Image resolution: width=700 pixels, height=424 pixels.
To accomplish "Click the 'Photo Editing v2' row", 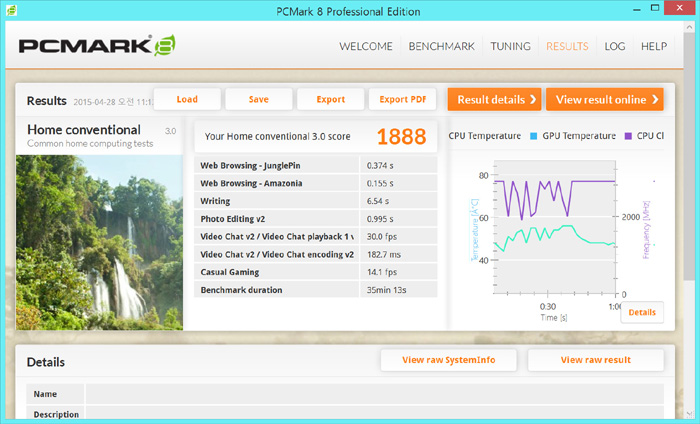I will (x=316, y=219).
